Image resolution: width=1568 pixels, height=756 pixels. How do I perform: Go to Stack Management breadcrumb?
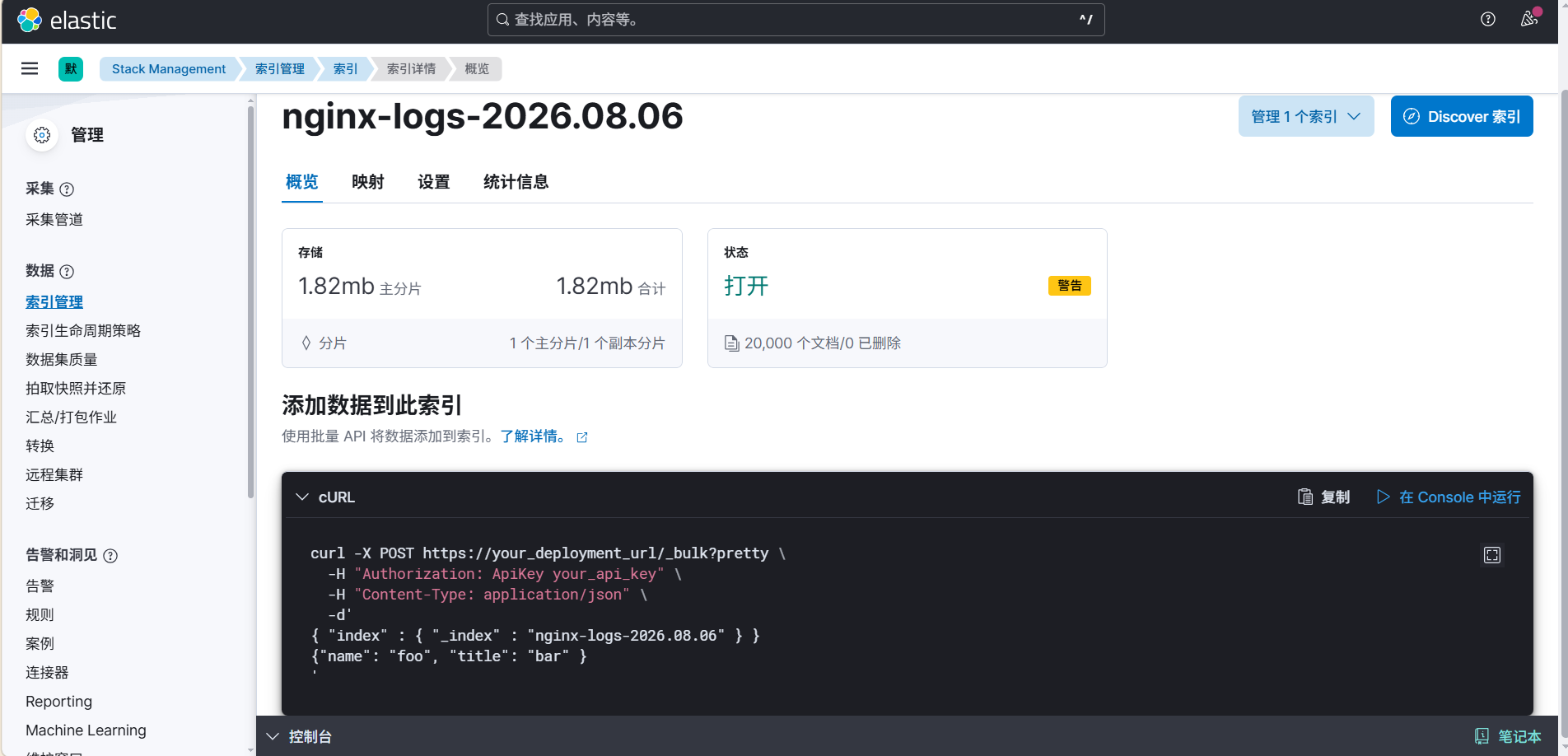(169, 69)
